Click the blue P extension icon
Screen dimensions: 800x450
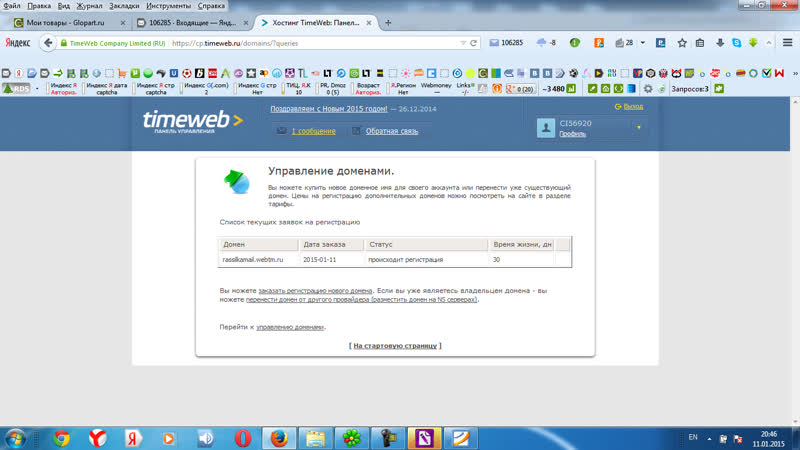click(660, 43)
